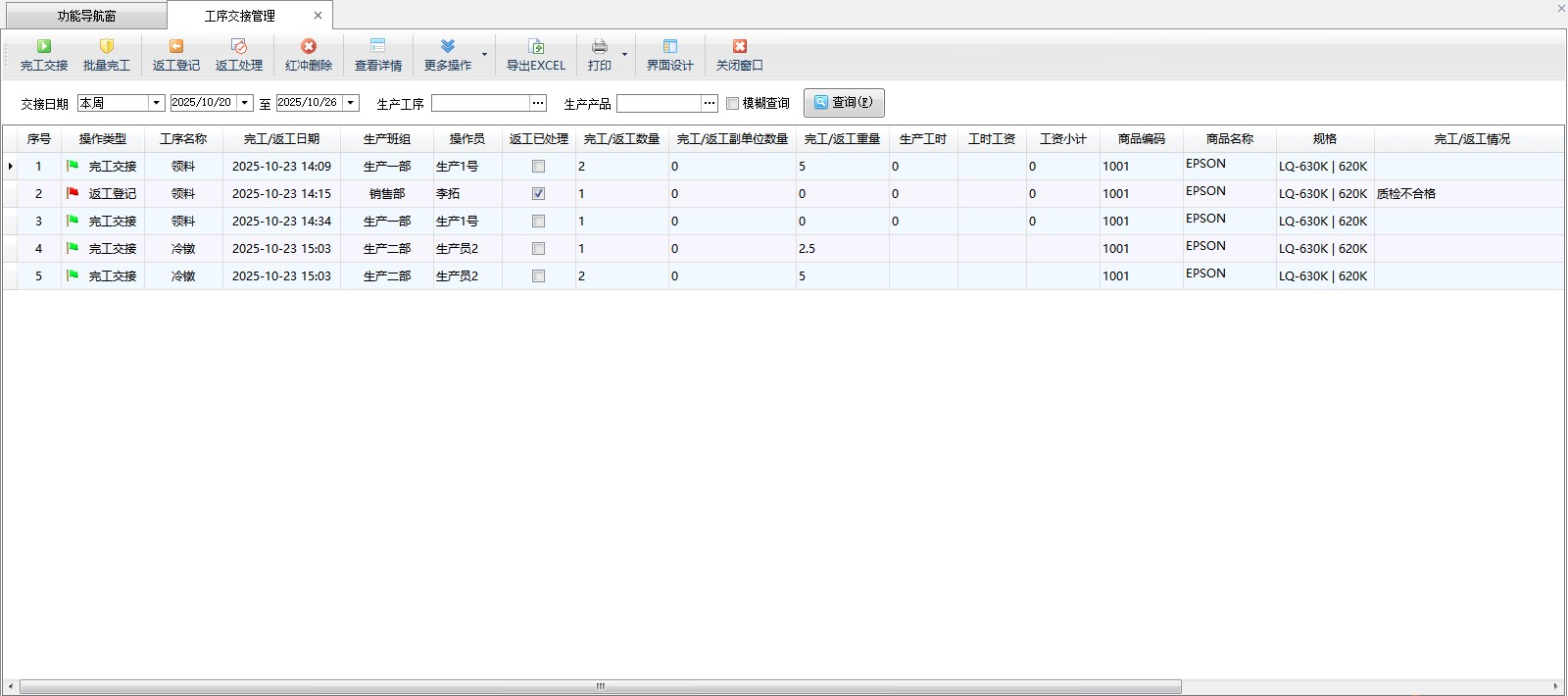Uncheck 返工已处理 in row 2
Image resolution: width=1568 pixels, height=696 pixels.
click(538, 194)
